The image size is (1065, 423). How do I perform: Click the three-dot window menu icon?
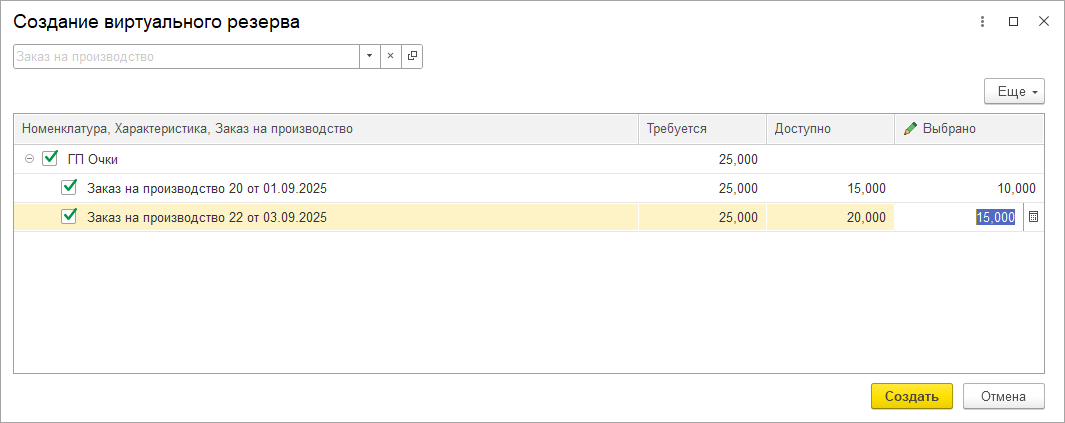(x=983, y=21)
